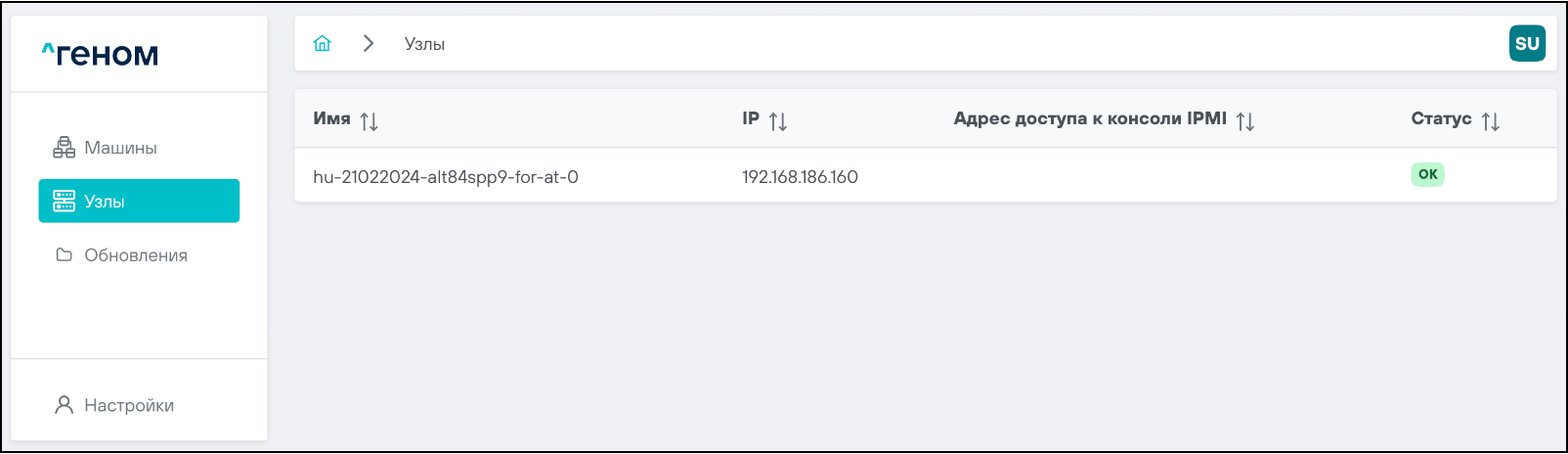1568x454 pixels.
Task: Open node hu-21022024-alt84spp9-for-at-0
Action: click(x=446, y=177)
